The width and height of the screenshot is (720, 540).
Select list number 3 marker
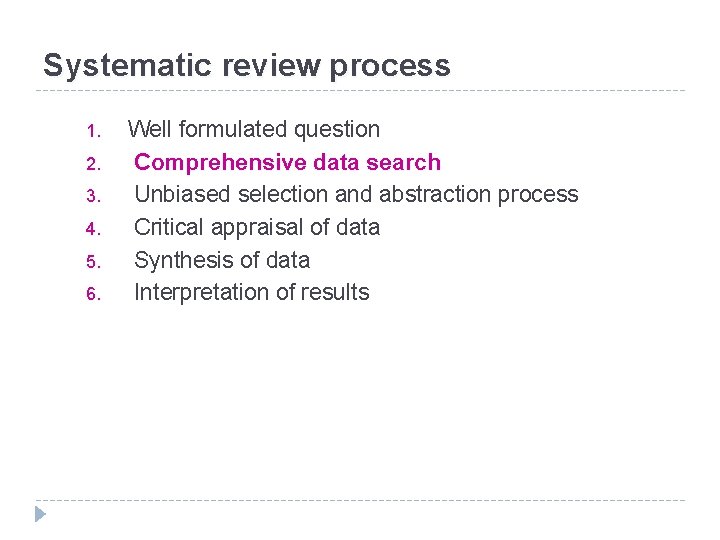point(90,196)
